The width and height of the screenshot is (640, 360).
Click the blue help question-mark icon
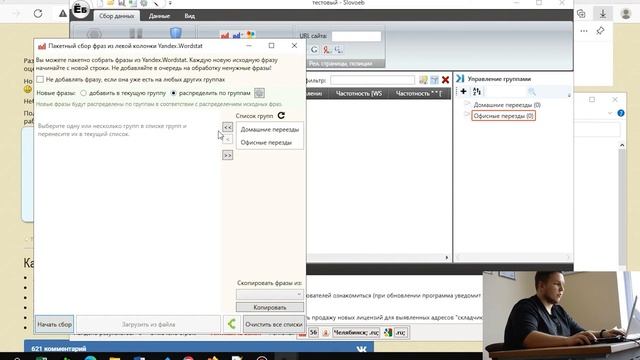click(621, 113)
